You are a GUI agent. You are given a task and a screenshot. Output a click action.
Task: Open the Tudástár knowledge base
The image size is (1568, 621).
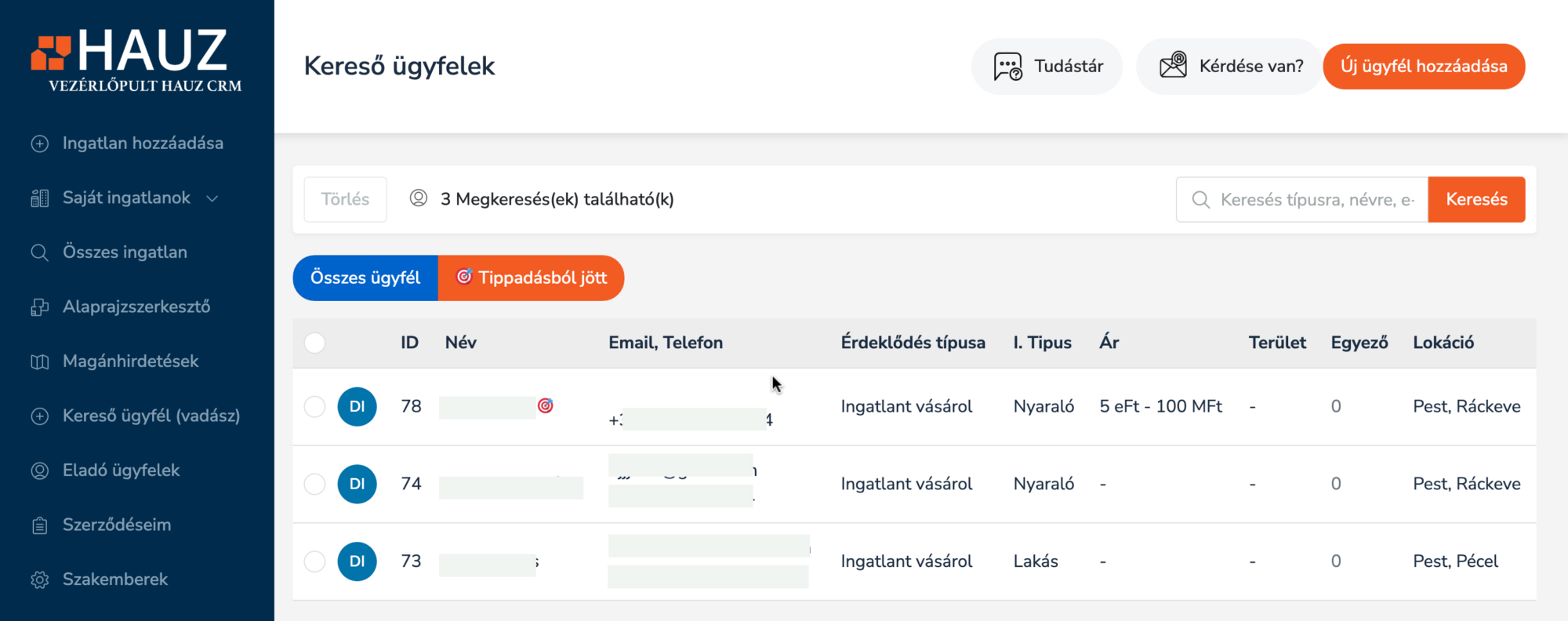(x=1047, y=66)
